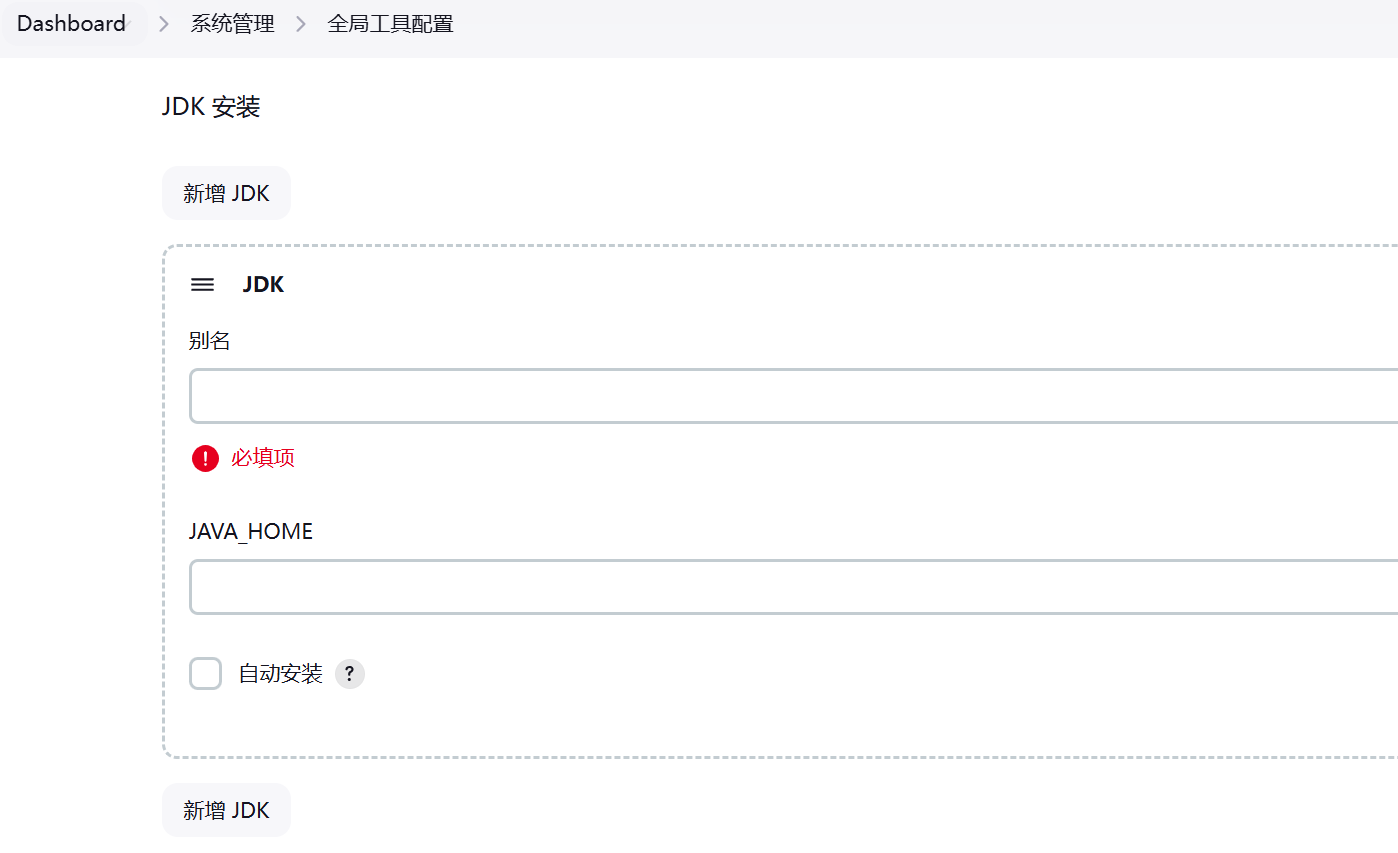Screen dimensions: 1398x853
Task: Click the JAVA_HOME field label
Action: click(x=250, y=532)
